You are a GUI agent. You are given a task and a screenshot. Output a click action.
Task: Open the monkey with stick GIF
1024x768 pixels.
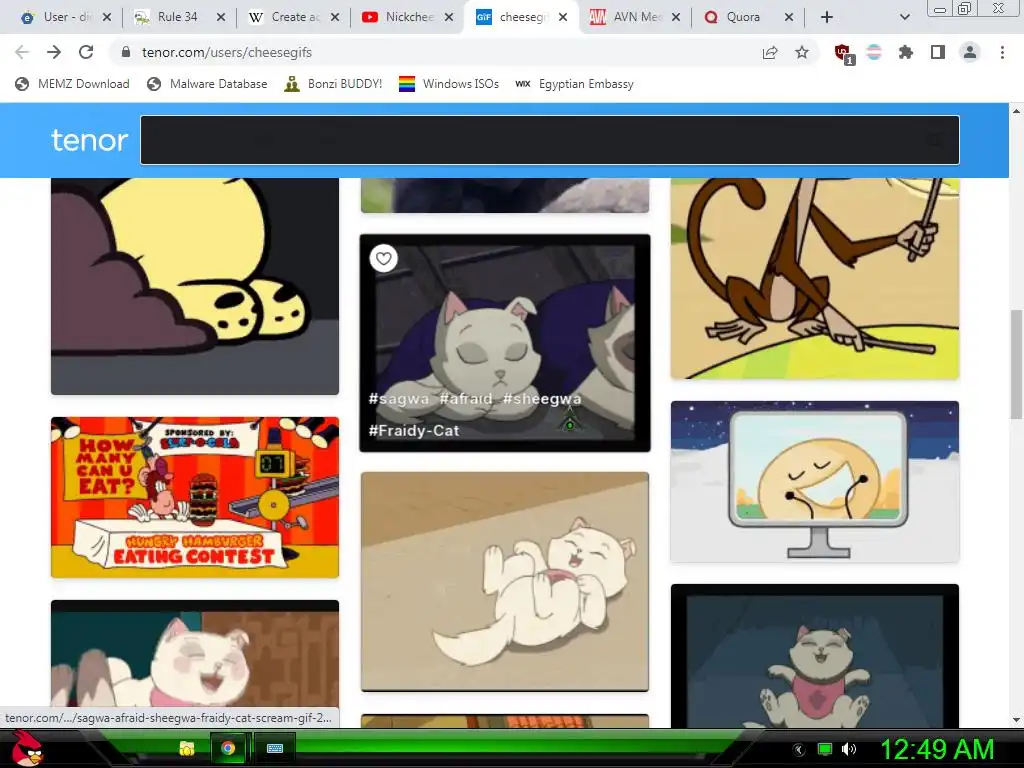814,278
